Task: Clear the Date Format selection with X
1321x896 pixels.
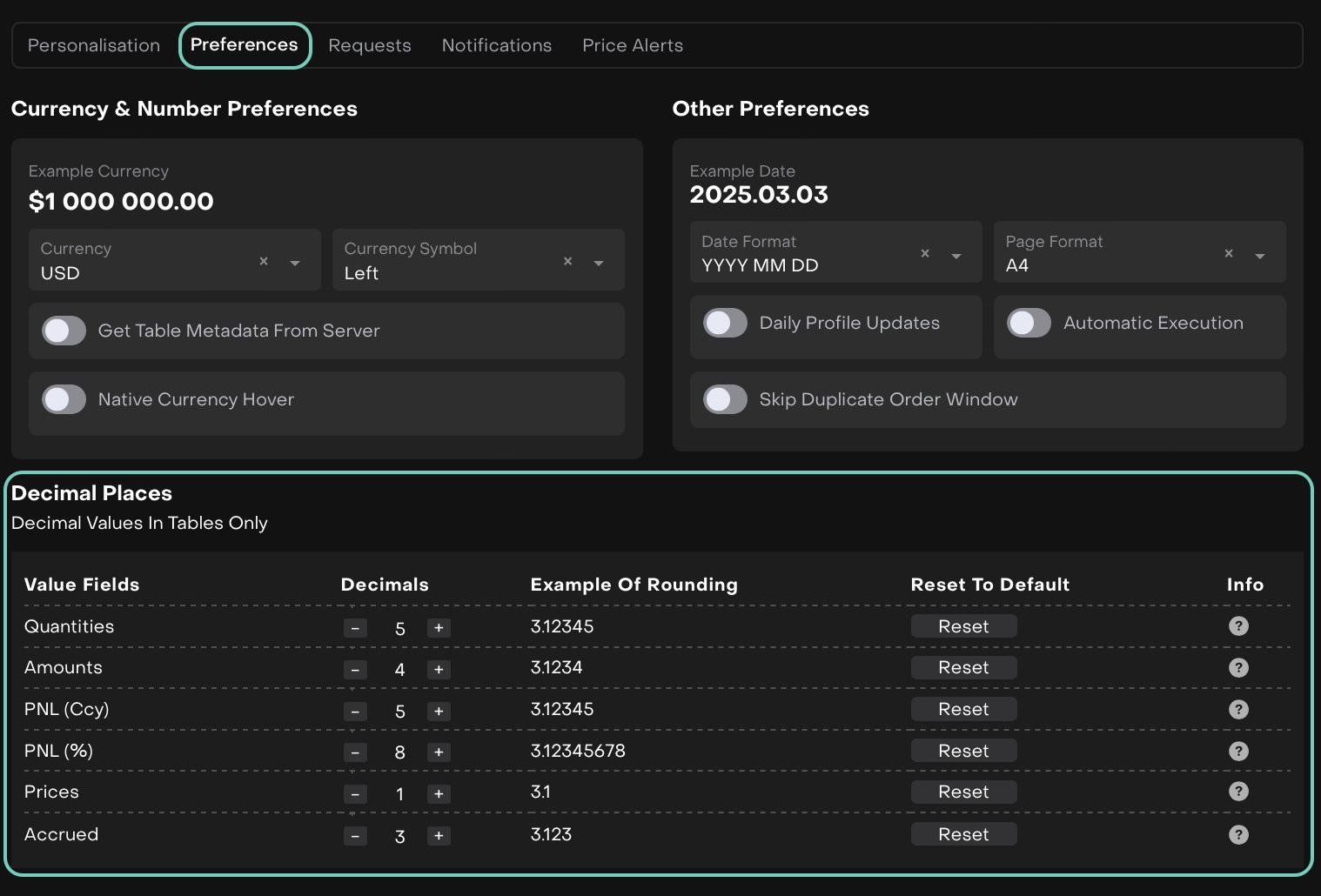Action: (x=925, y=253)
